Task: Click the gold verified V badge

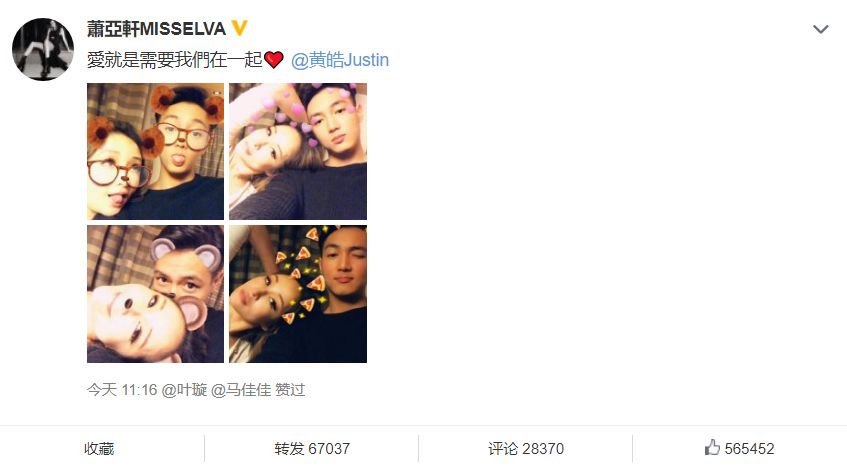Action: pos(239,28)
